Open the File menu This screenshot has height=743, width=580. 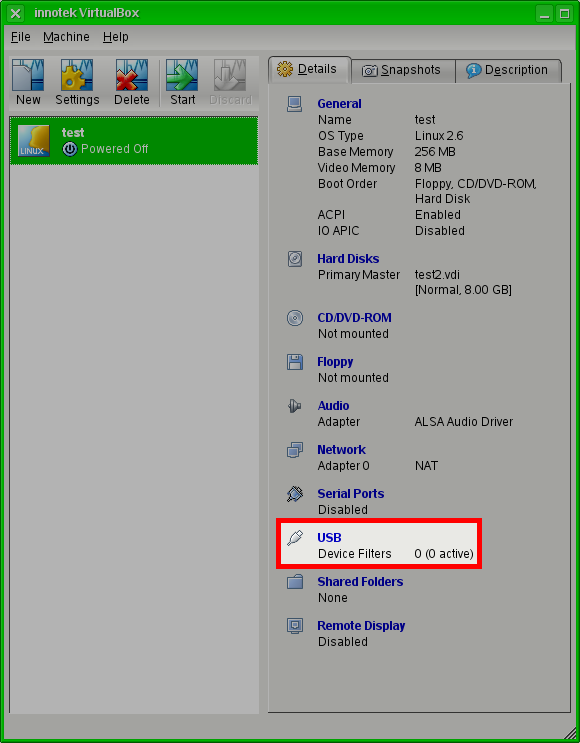(x=21, y=37)
